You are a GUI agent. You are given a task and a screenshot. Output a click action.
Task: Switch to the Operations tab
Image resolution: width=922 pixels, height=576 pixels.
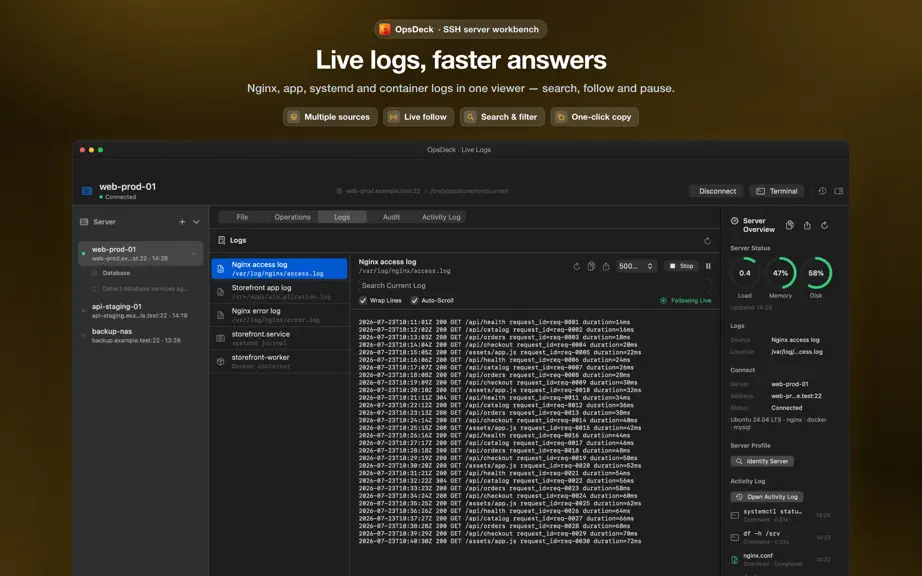tap(292, 217)
